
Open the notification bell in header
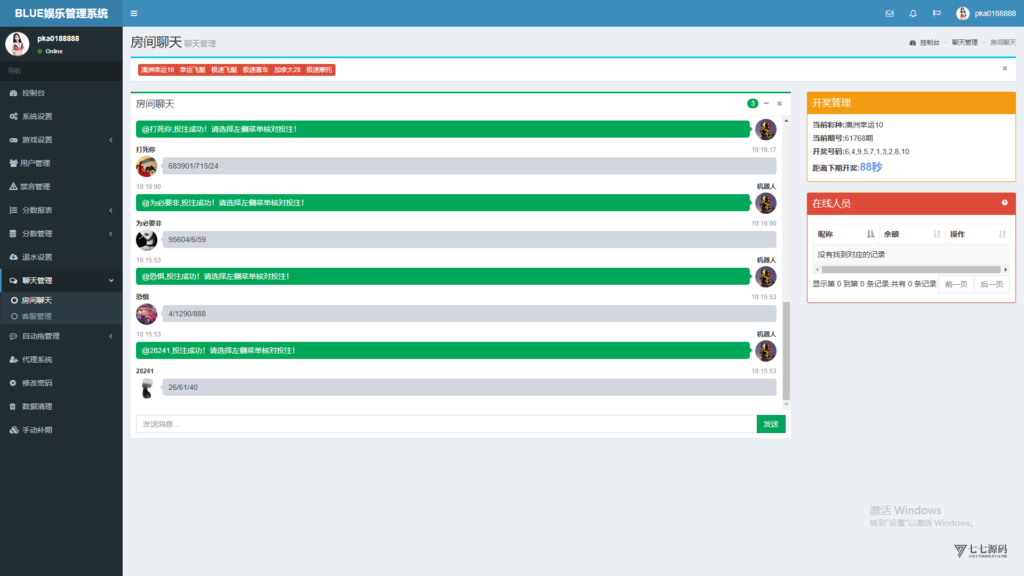[x=913, y=13]
